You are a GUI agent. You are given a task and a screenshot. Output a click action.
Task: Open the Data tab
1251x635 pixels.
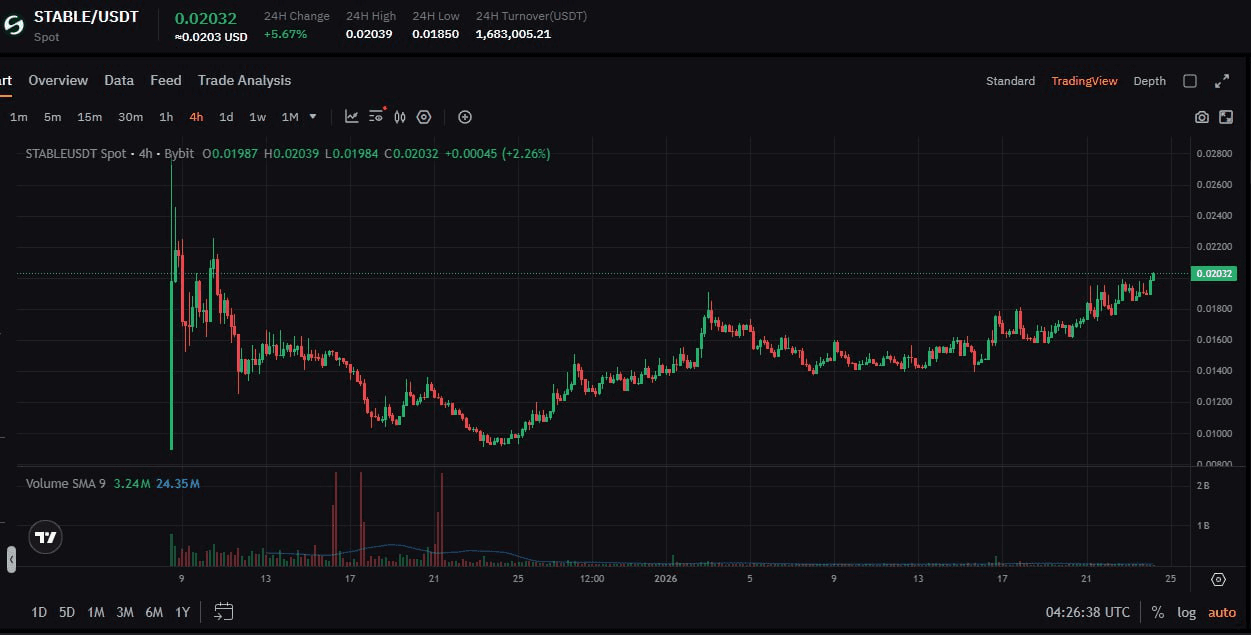tap(119, 80)
